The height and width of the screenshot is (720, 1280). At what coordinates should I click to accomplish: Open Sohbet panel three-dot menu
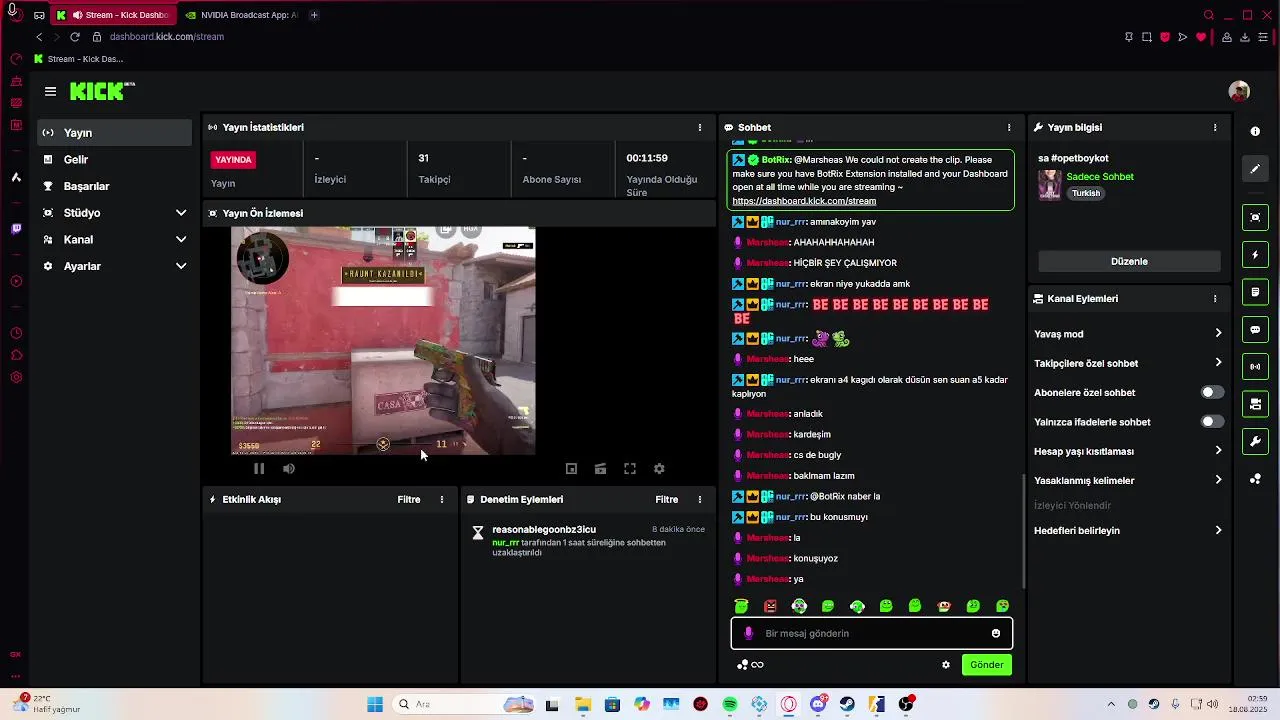point(1009,127)
